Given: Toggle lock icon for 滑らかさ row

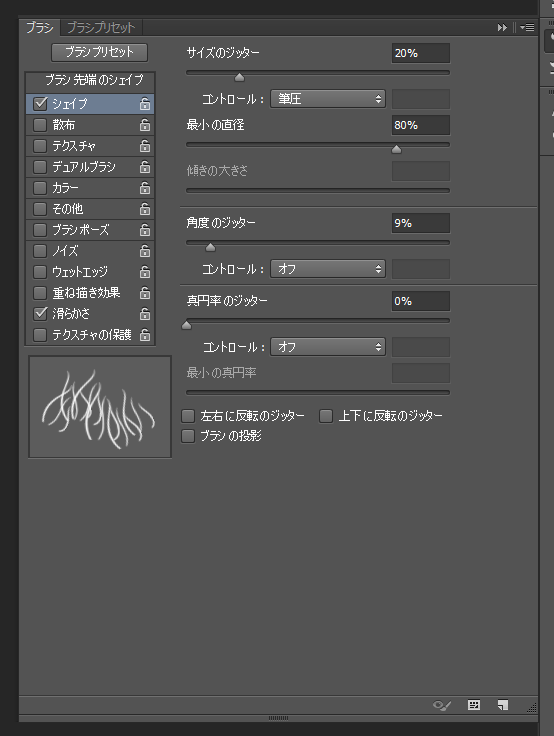Looking at the screenshot, I should pyautogui.click(x=145, y=314).
